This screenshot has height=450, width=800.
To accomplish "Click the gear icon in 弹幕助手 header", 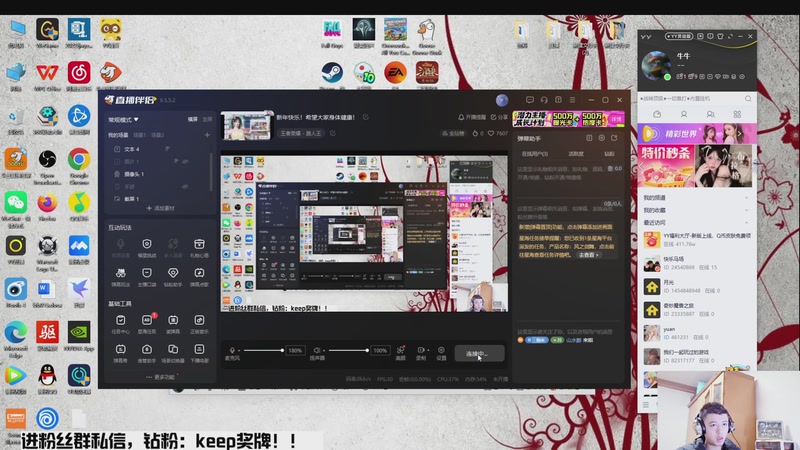I will [x=602, y=138].
